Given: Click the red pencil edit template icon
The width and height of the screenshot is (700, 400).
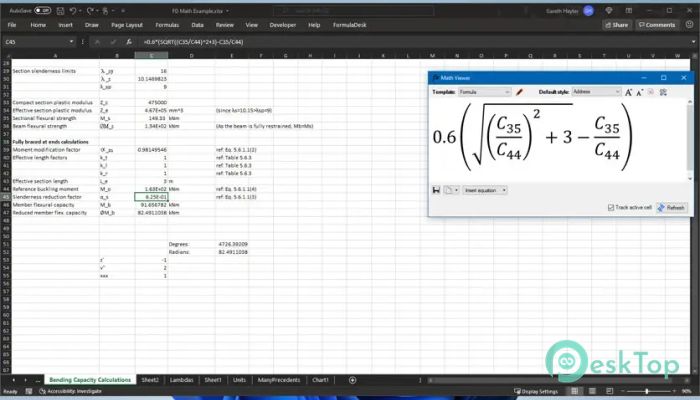Looking at the screenshot, I should pos(519,92).
